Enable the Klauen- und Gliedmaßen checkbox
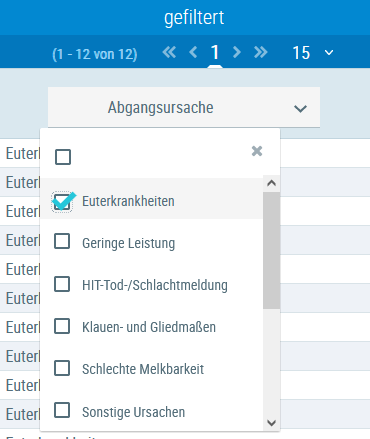 click(62, 326)
